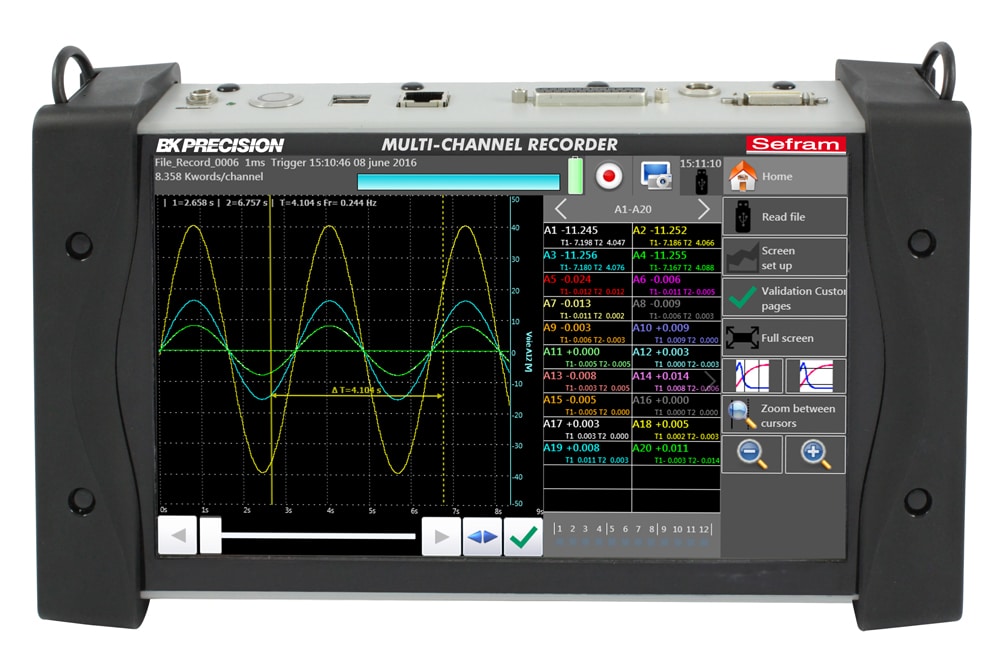Activate Full screen mode
1000x670 pixels.
pyautogui.click(x=783, y=337)
